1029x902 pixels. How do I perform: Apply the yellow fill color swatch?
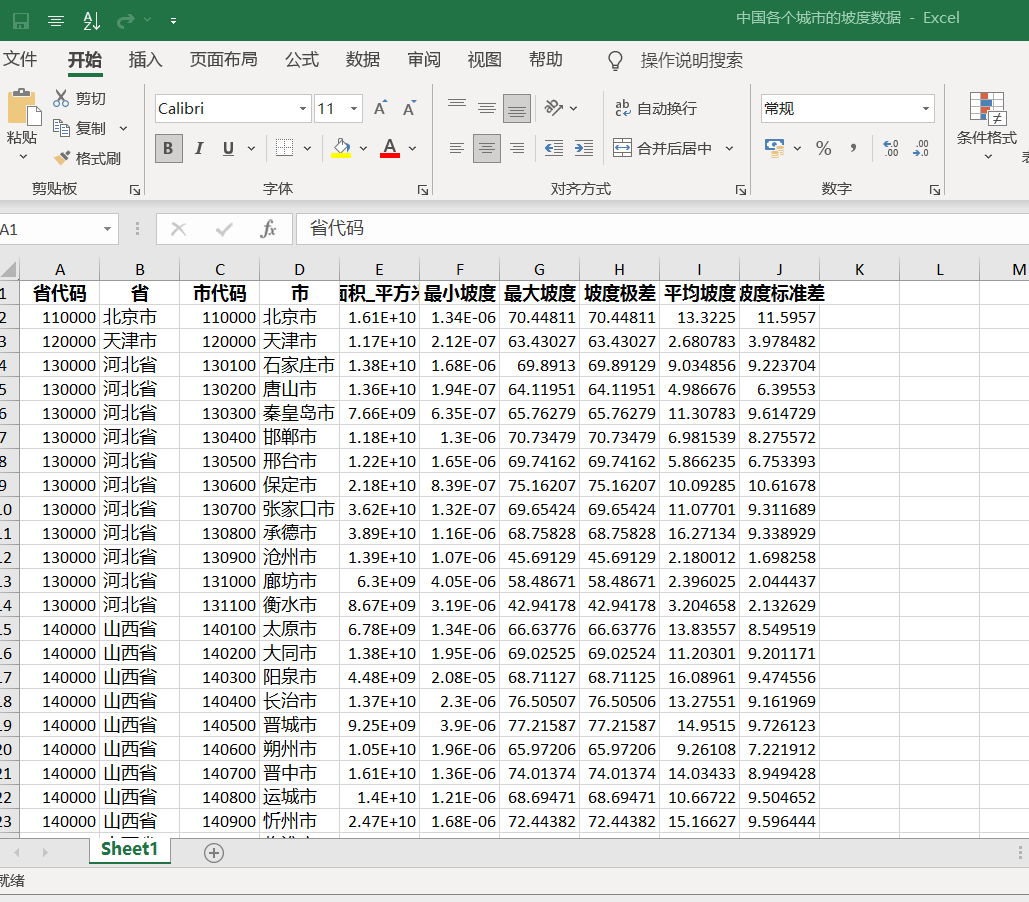point(341,148)
